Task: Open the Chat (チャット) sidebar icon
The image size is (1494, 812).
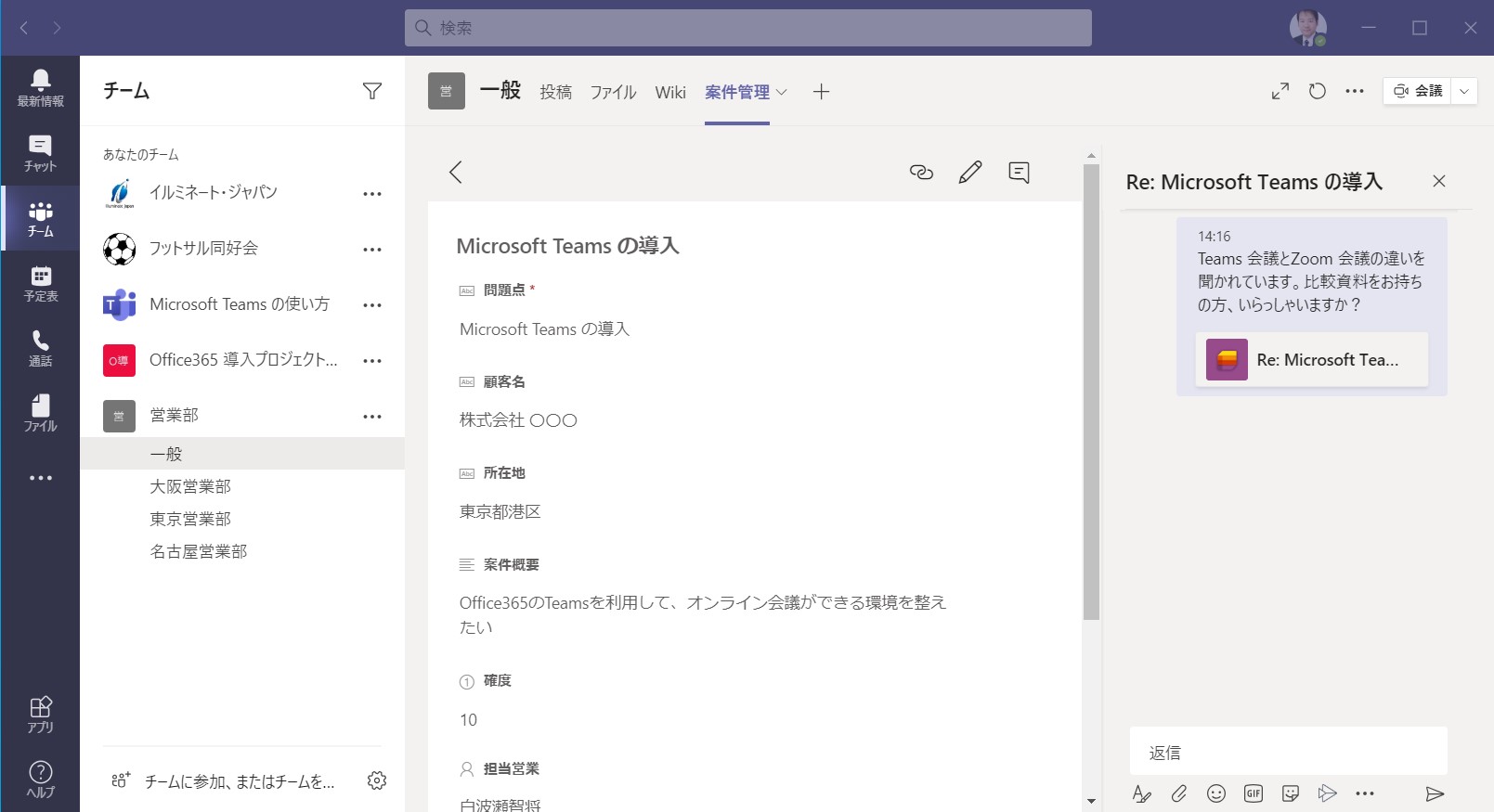Action: (x=40, y=153)
